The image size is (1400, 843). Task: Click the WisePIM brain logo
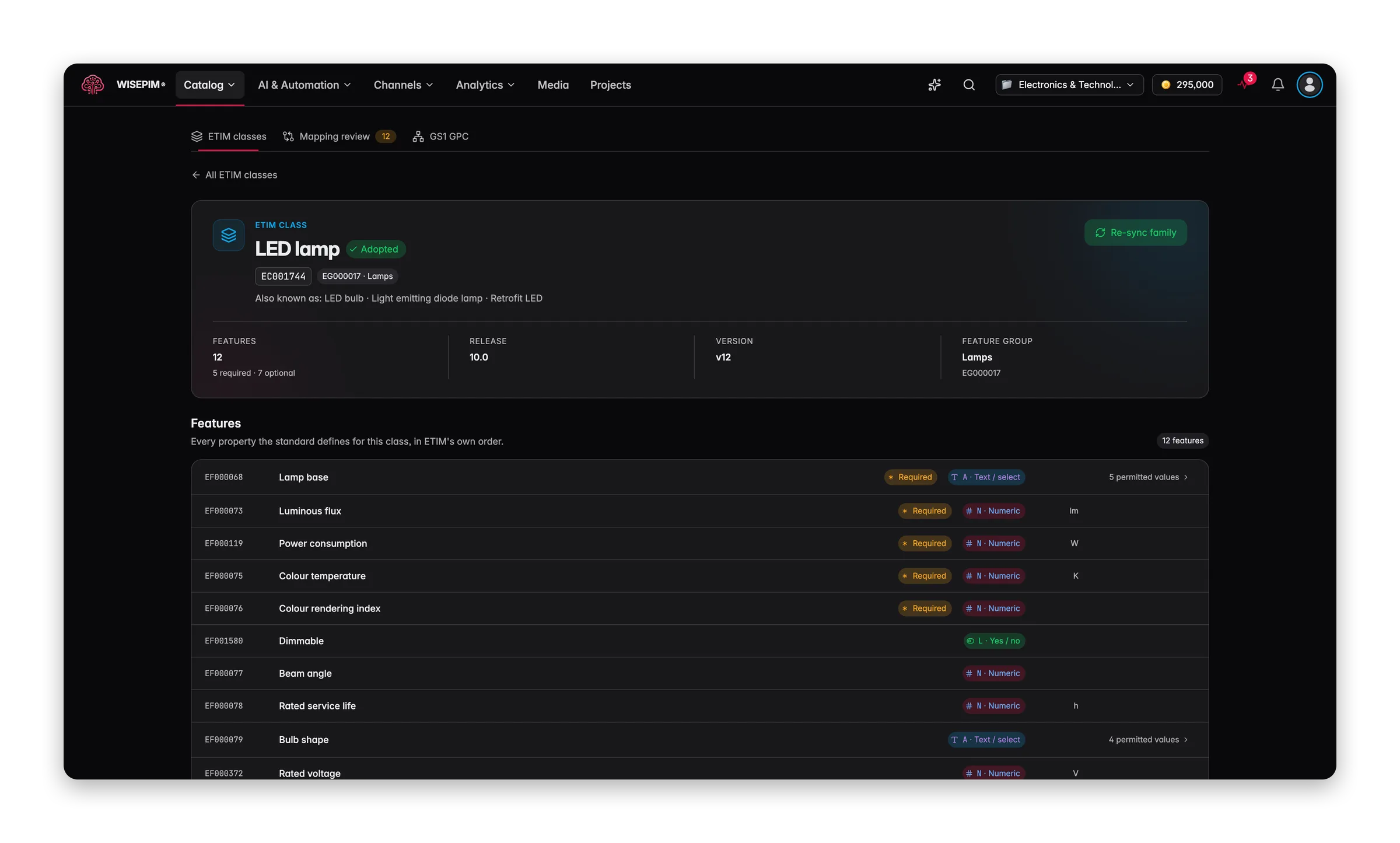[x=92, y=85]
